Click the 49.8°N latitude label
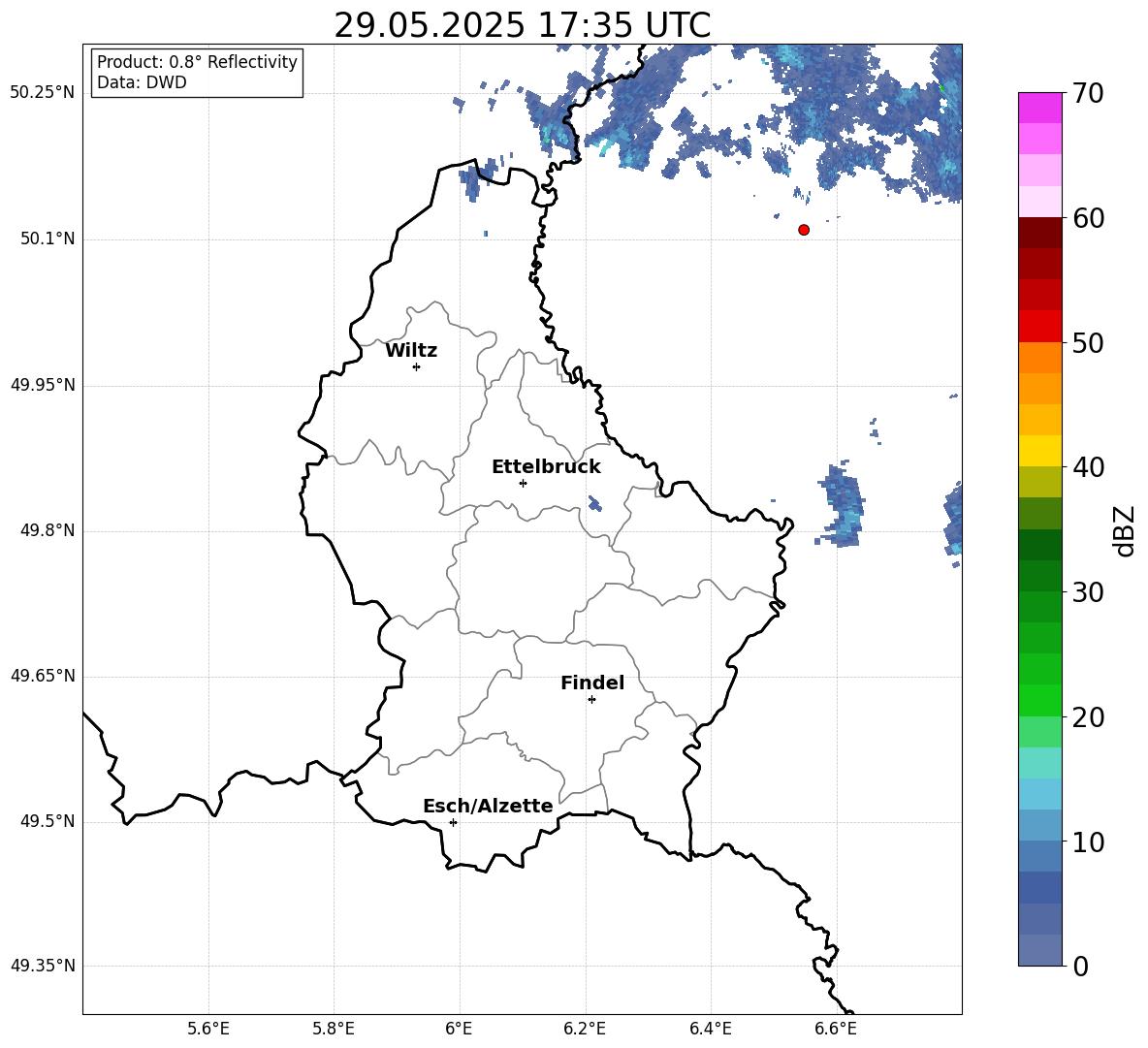Viewport: 1148px width, 1048px height. (x=48, y=530)
